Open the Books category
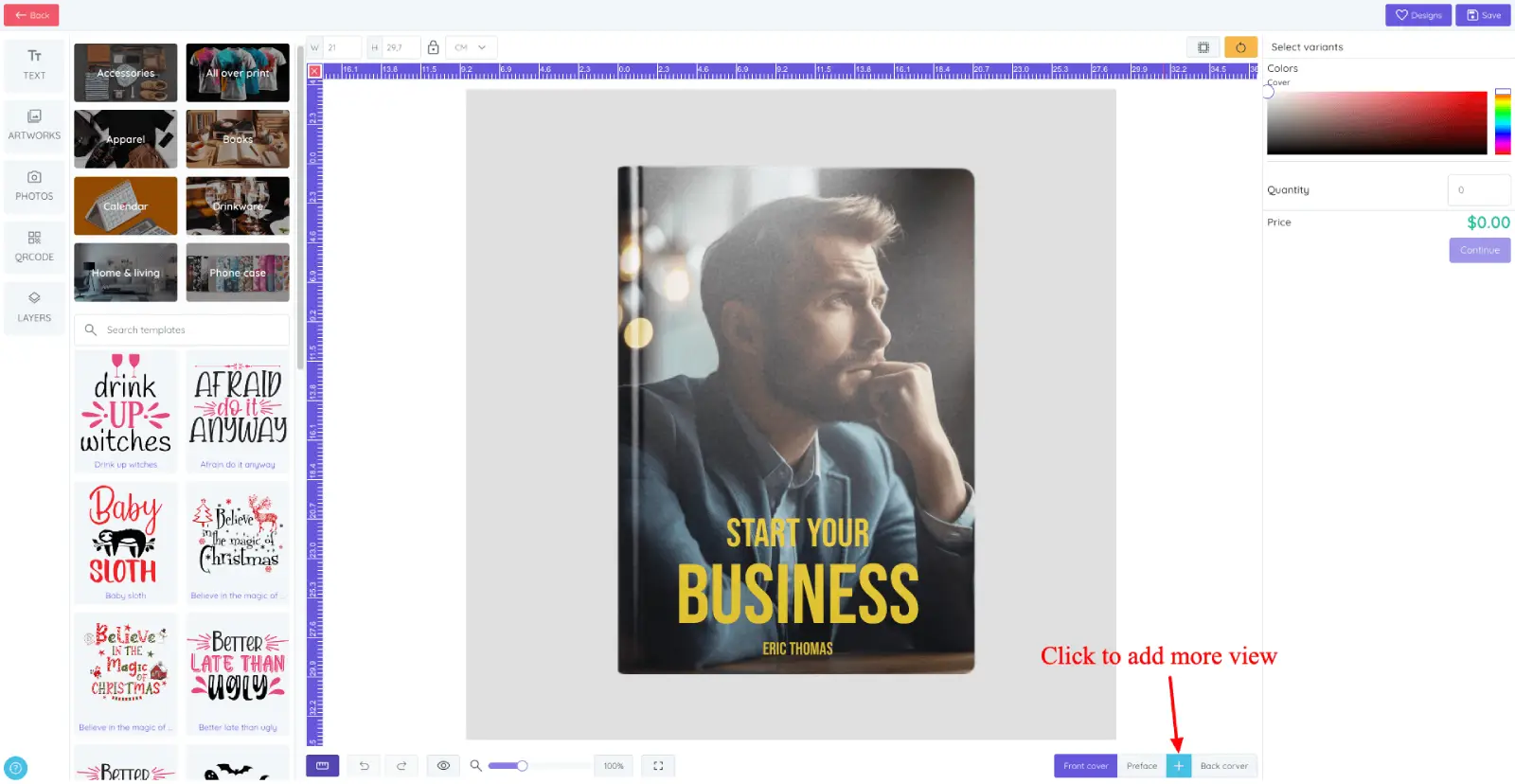Viewport: 1515px width, 784px height. 238,139
